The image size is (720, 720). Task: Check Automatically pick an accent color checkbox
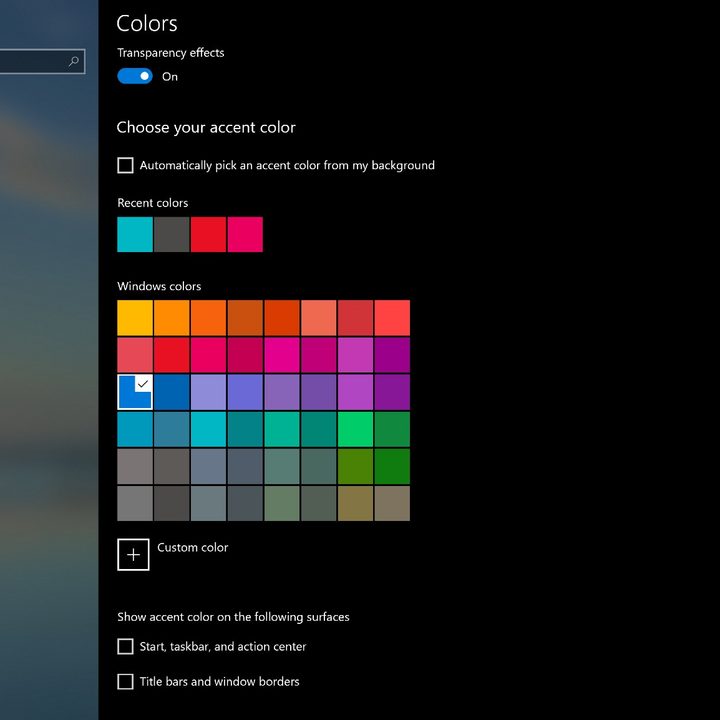(x=125, y=165)
